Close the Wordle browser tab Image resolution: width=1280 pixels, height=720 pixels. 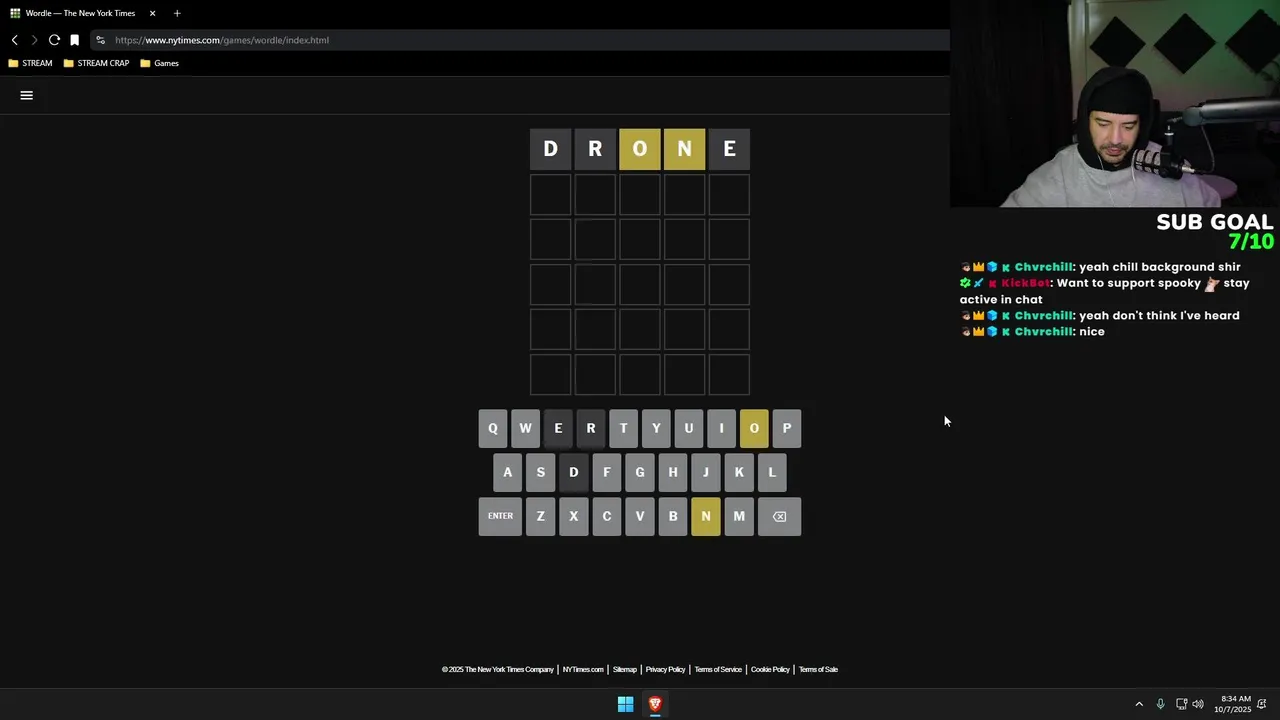pos(152,13)
